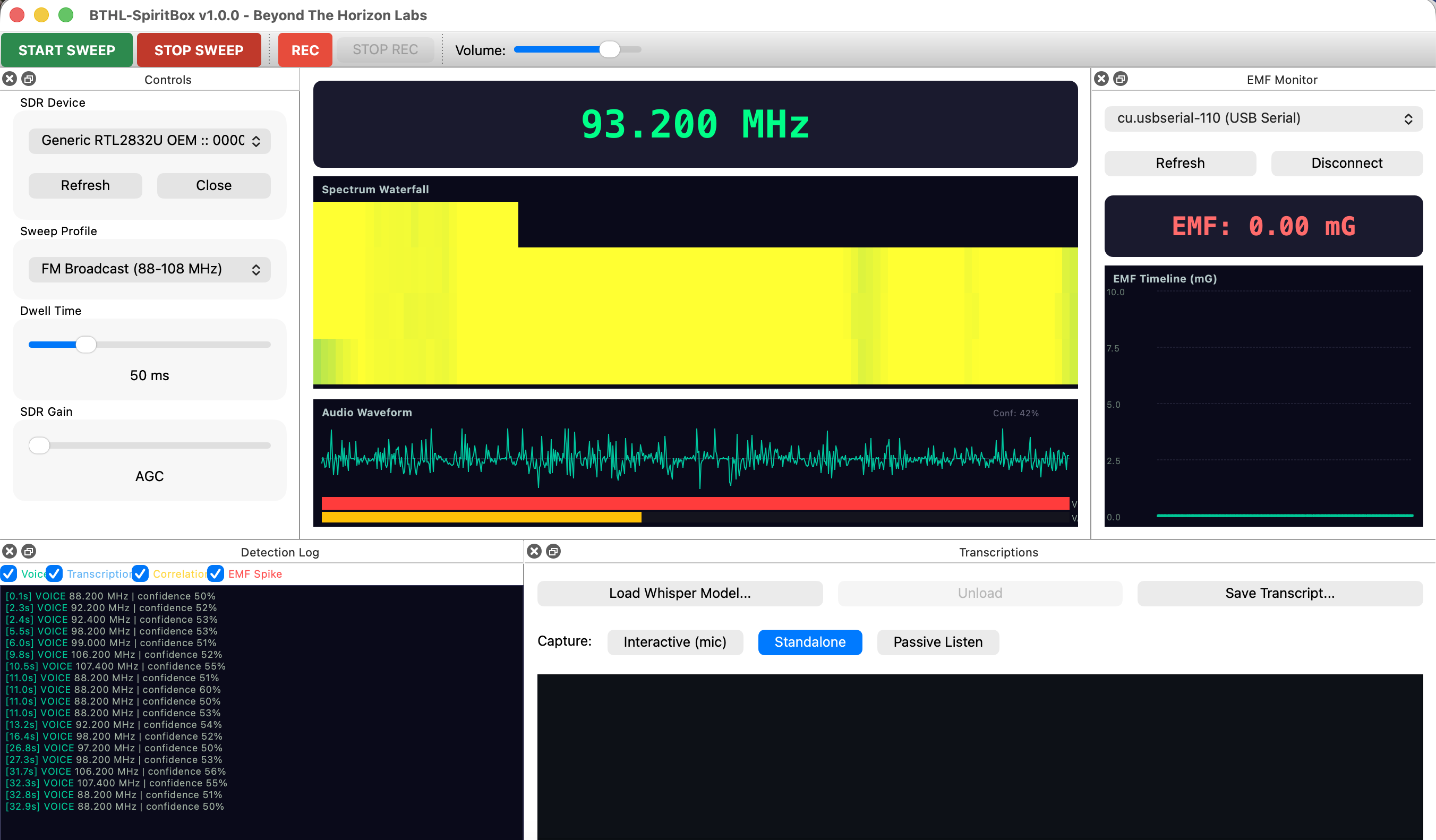Click the EMF Timeline chart

[x=1263, y=396]
